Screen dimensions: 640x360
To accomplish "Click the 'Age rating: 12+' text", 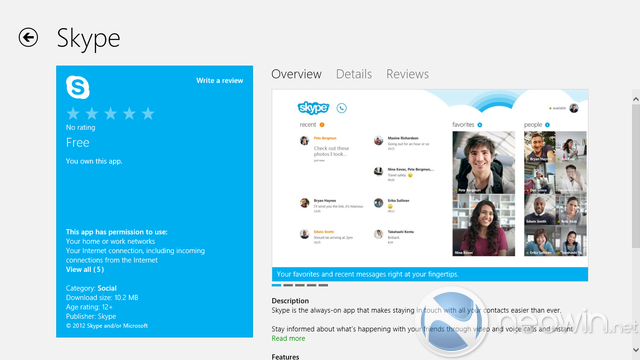I will pyautogui.click(x=89, y=307).
